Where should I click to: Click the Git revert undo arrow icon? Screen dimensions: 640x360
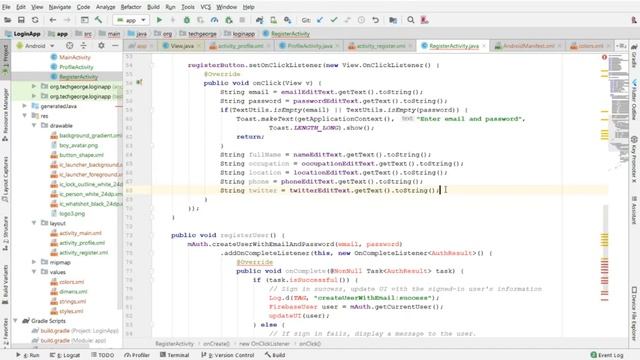376,20
